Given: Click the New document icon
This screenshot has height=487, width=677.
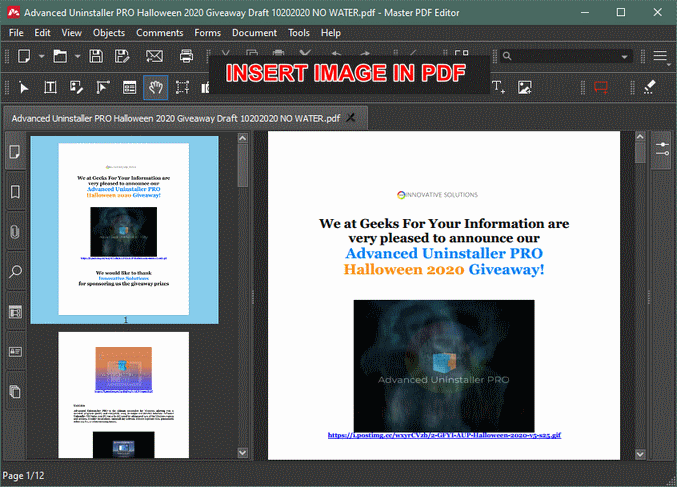Looking at the screenshot, I should tap(24, 56).
